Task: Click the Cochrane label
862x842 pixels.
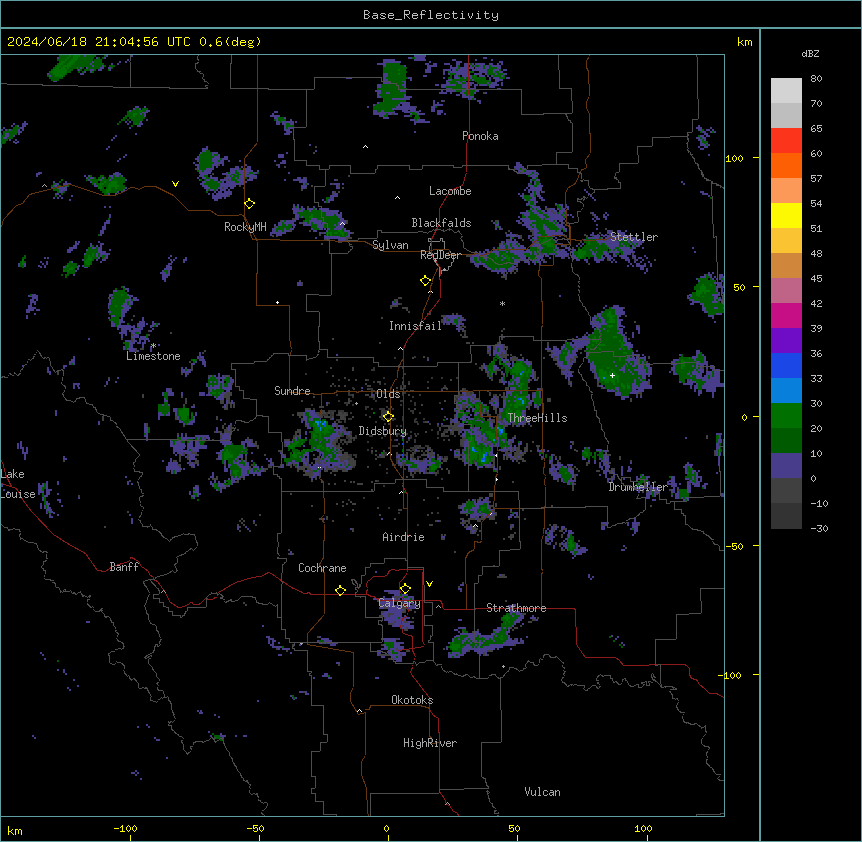Action: click(322, 568)
